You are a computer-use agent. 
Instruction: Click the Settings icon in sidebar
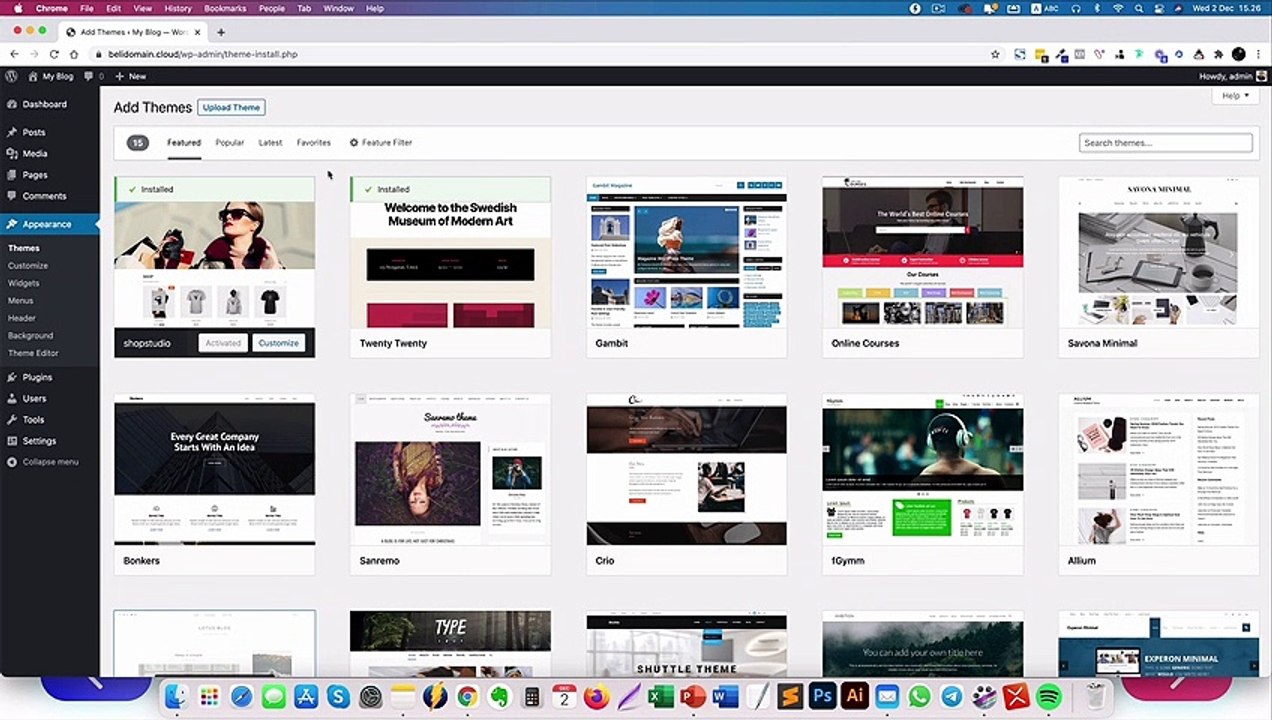point(12,441)
